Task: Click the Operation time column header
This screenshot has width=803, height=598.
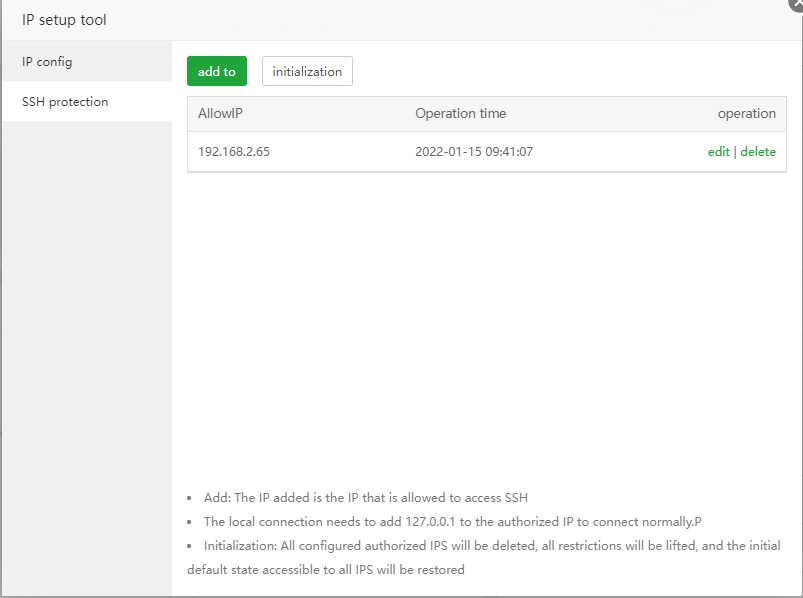Action: tap(460, 114)
